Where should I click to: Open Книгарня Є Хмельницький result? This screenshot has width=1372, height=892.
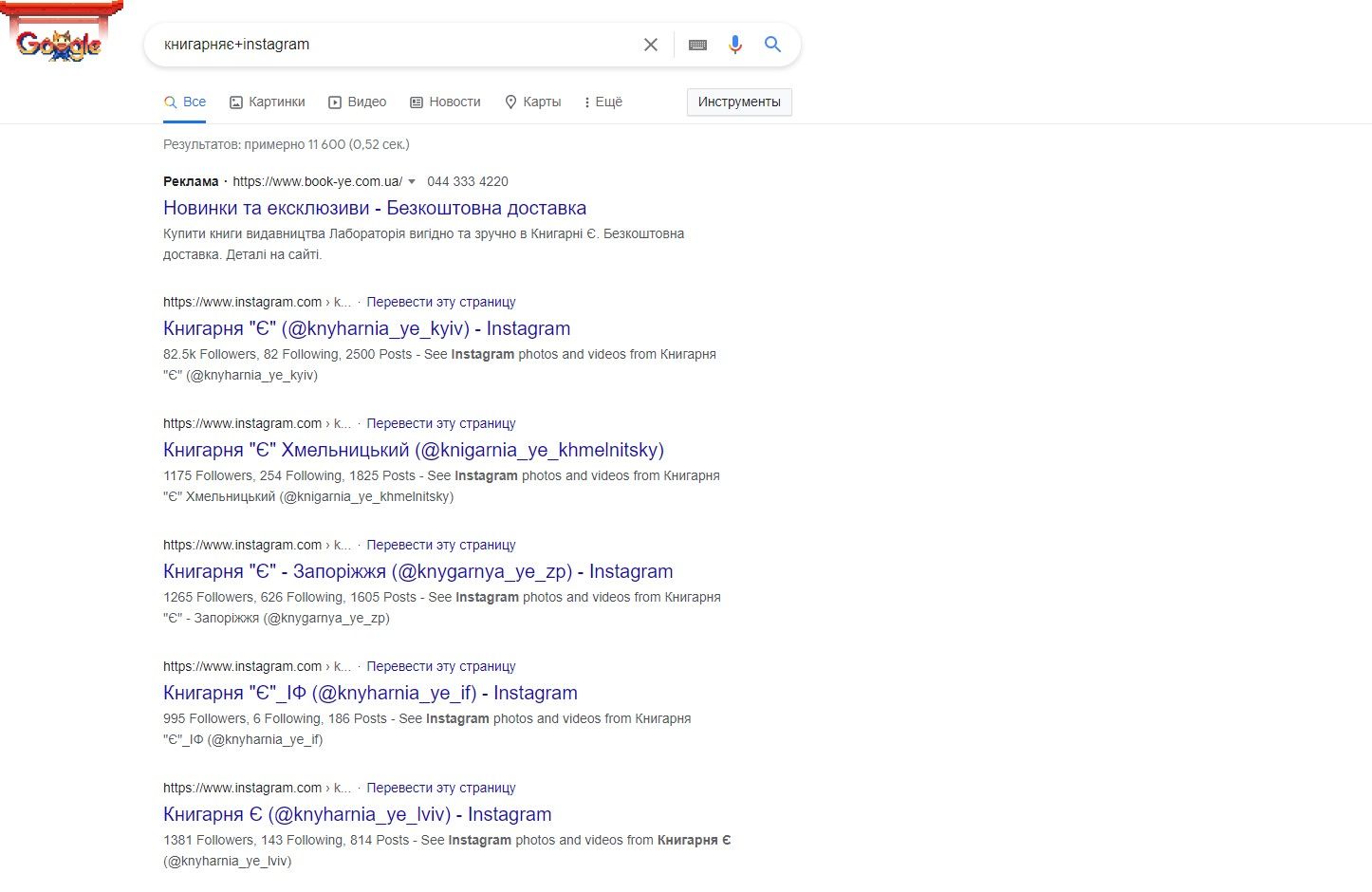(x=414, y=450)
